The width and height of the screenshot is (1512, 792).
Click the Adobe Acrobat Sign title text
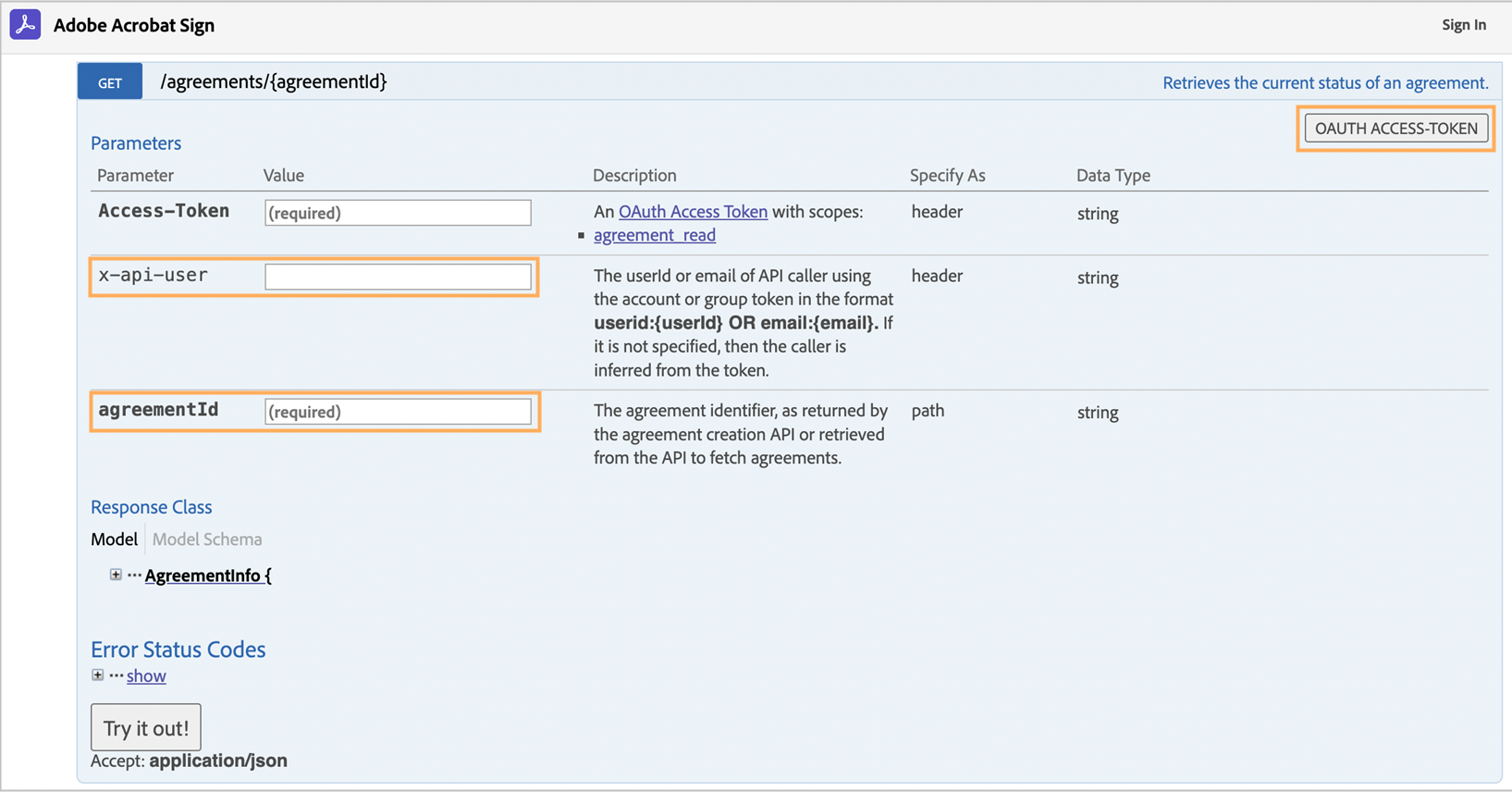[x=134, y=26]
